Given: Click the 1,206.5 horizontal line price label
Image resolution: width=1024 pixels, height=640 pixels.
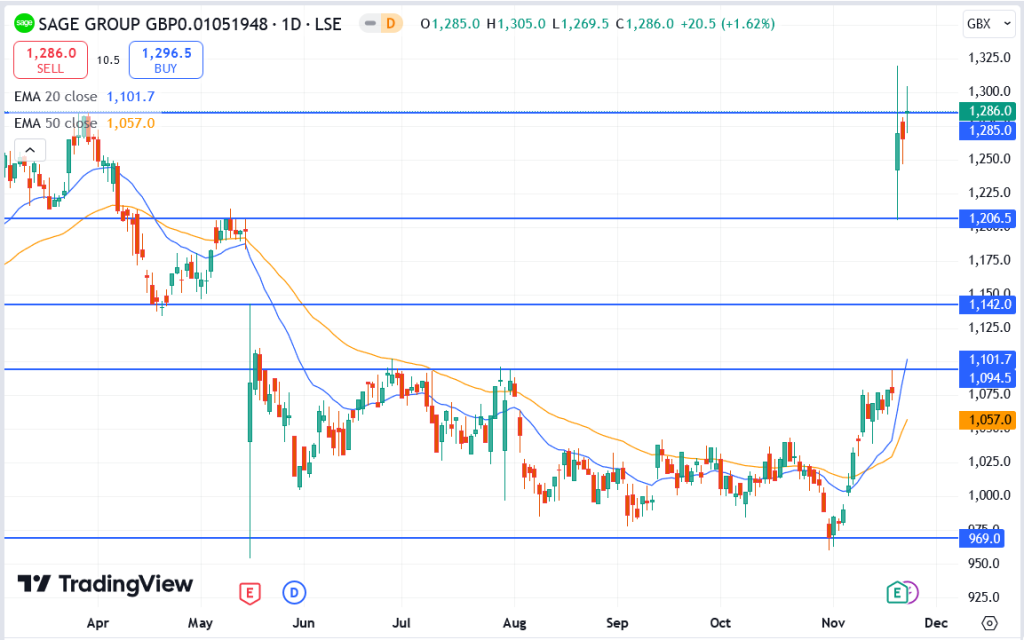Looking at the screenshot, I should point(987,218).
